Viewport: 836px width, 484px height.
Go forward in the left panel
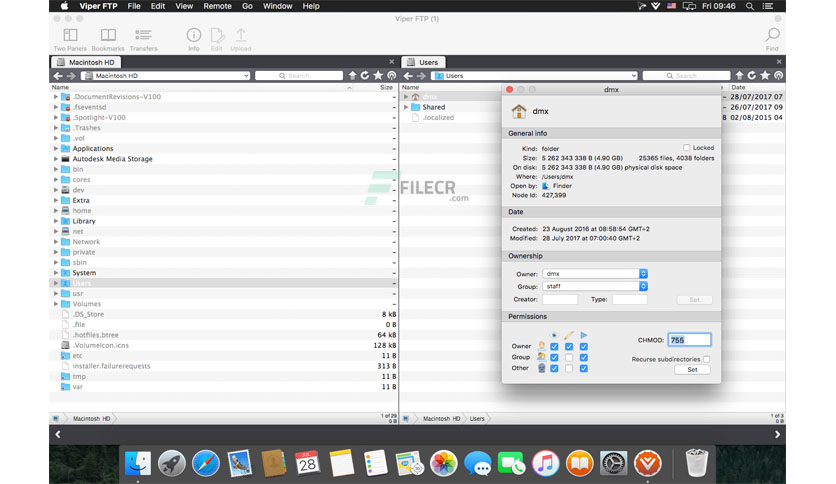pyautogui.click(x=71, y=76)
